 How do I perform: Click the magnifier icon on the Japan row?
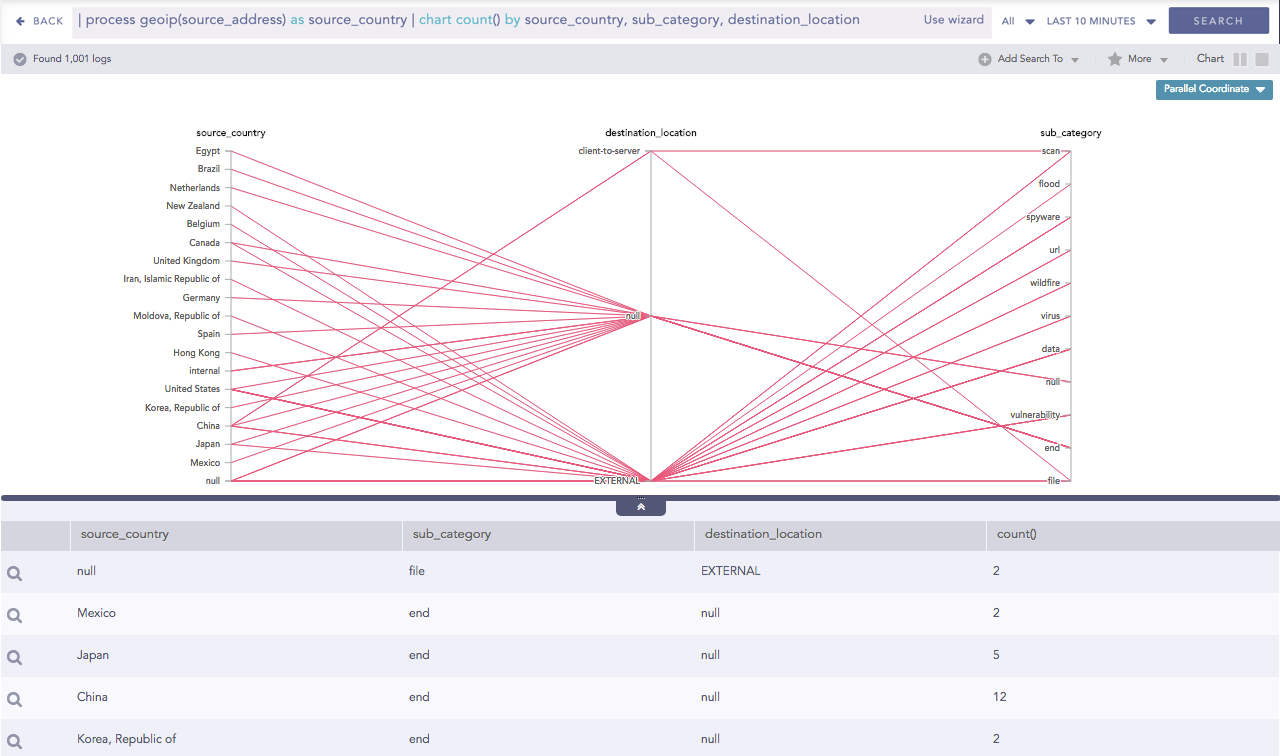click(x=15, y=656)
